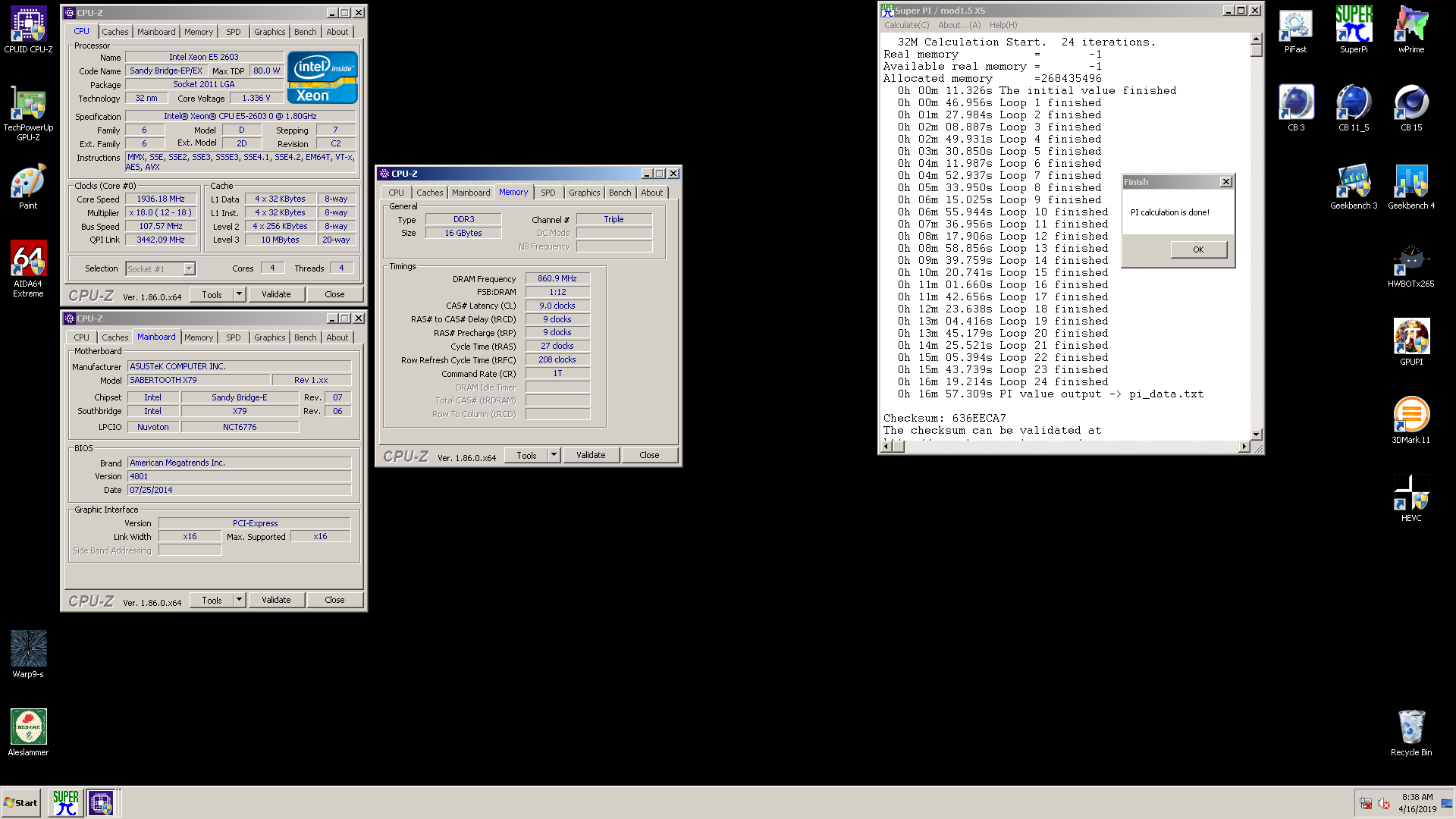
Task: Launch 3DMark 11 from the desktop
Action: [1411, 421]
